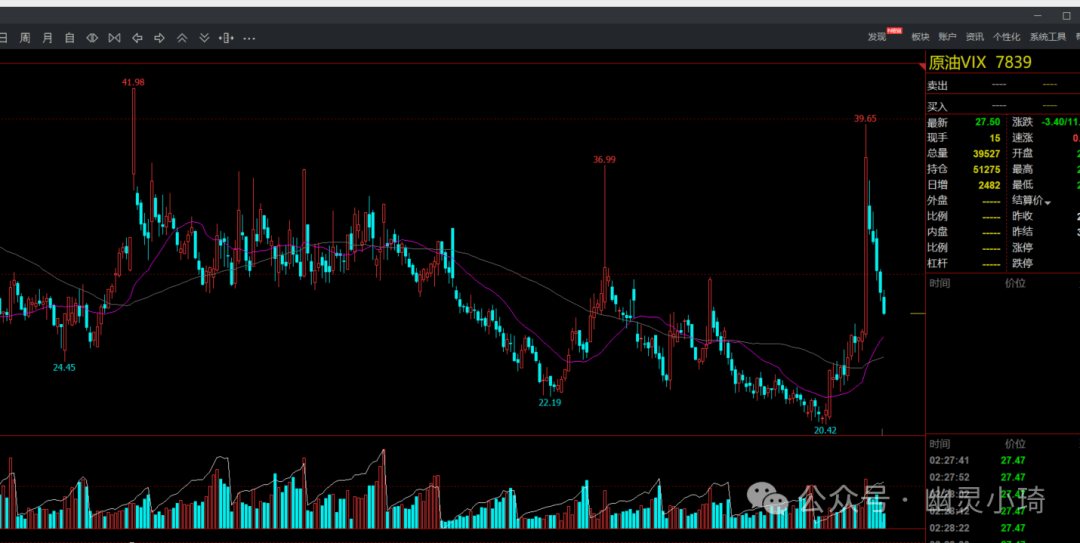This screenshot has width=1080, height=543.
Task: Expand the 结算价 dropdown arrow
Action: pos(1048,202)
